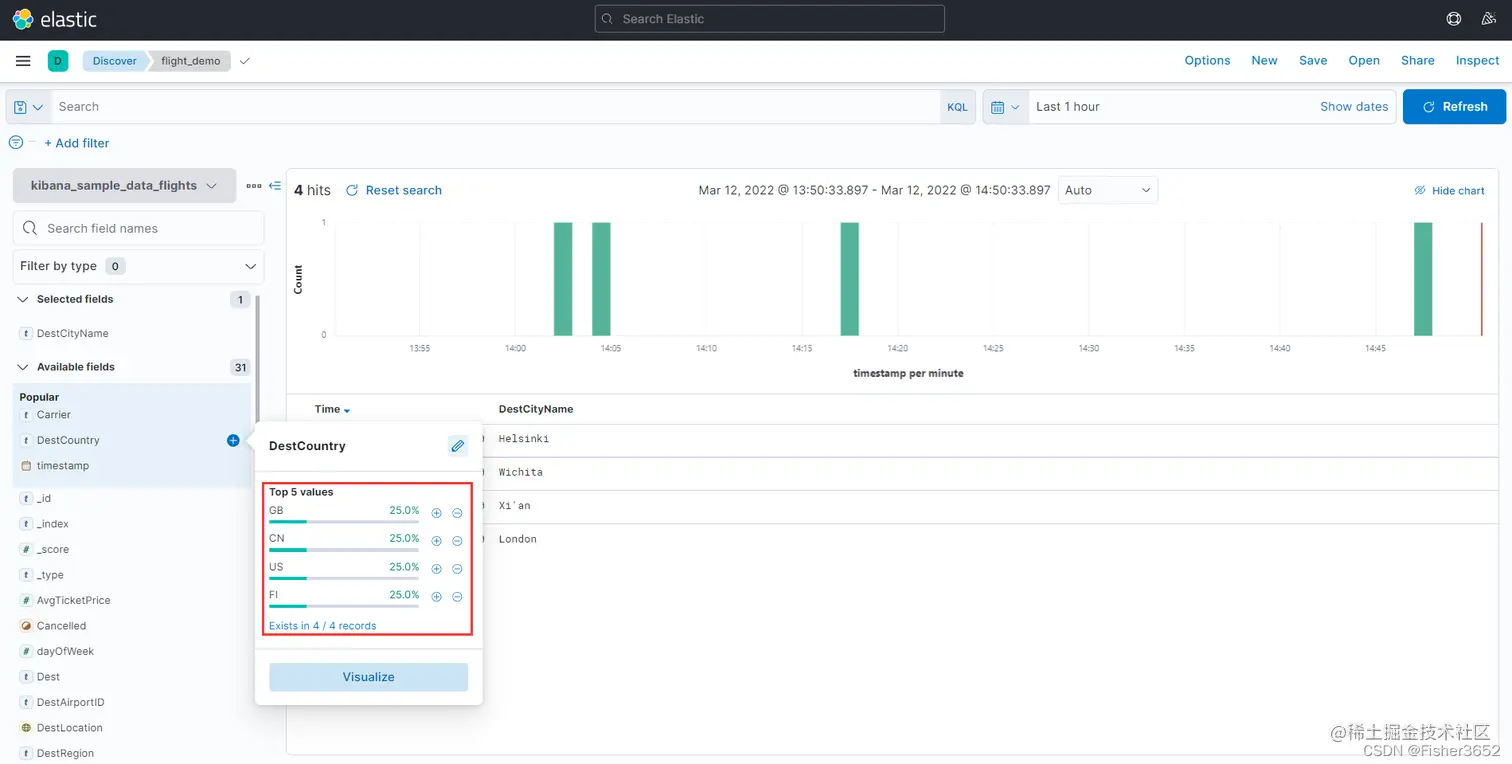The width and height of the screenshot is (1512, 764).
Task: Click Save in the top menu
Action: tap(1313, 61)
